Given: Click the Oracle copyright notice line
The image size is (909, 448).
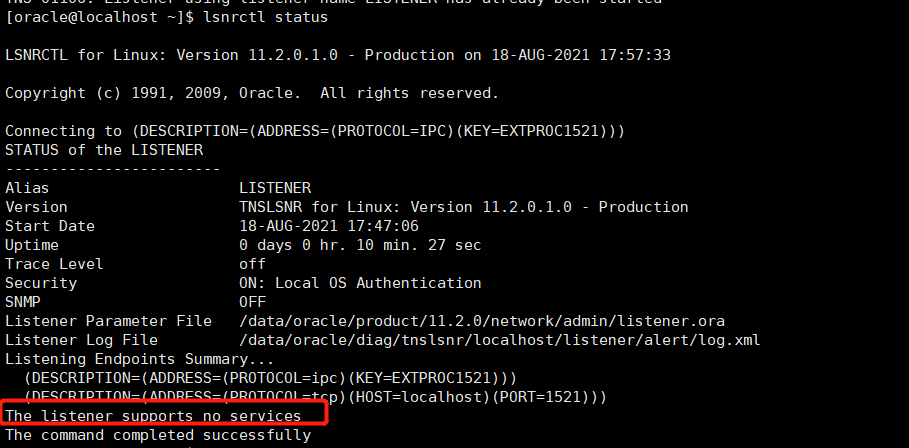Looking at the screenshot, I should tap(252, 93).
